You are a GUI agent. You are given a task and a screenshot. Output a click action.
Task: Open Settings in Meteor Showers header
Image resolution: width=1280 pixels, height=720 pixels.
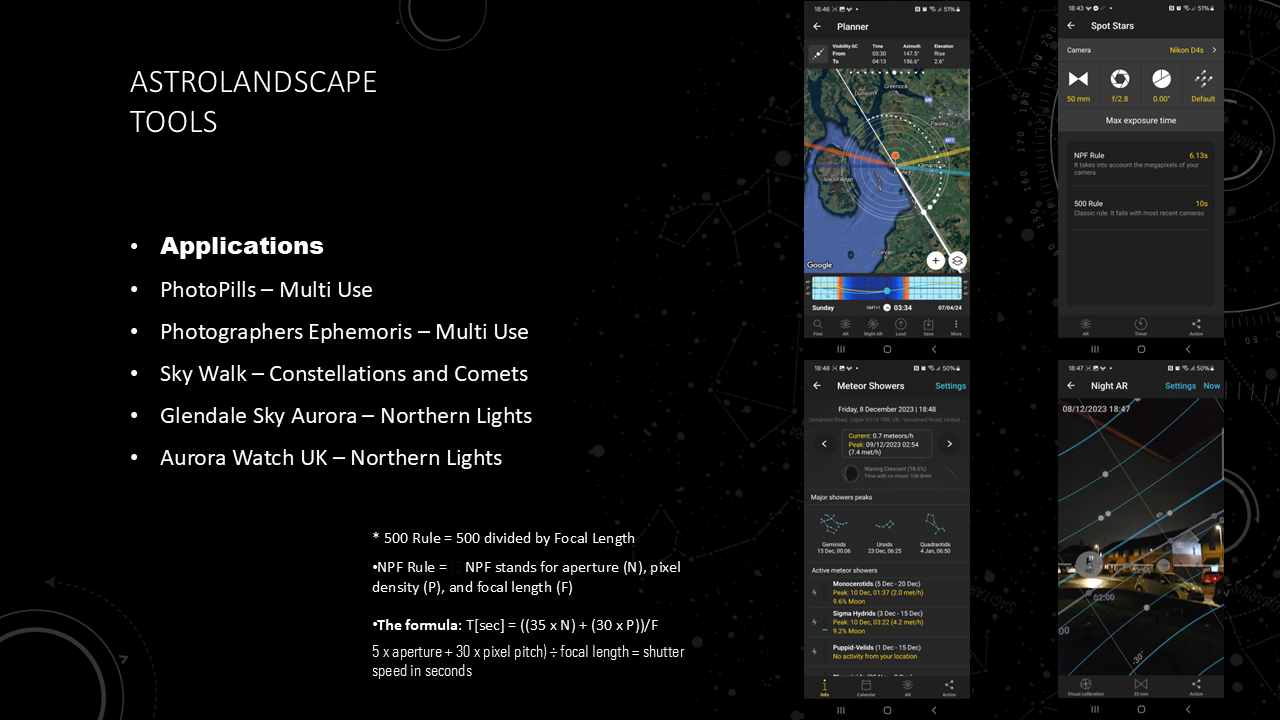[x=950, y=386]
